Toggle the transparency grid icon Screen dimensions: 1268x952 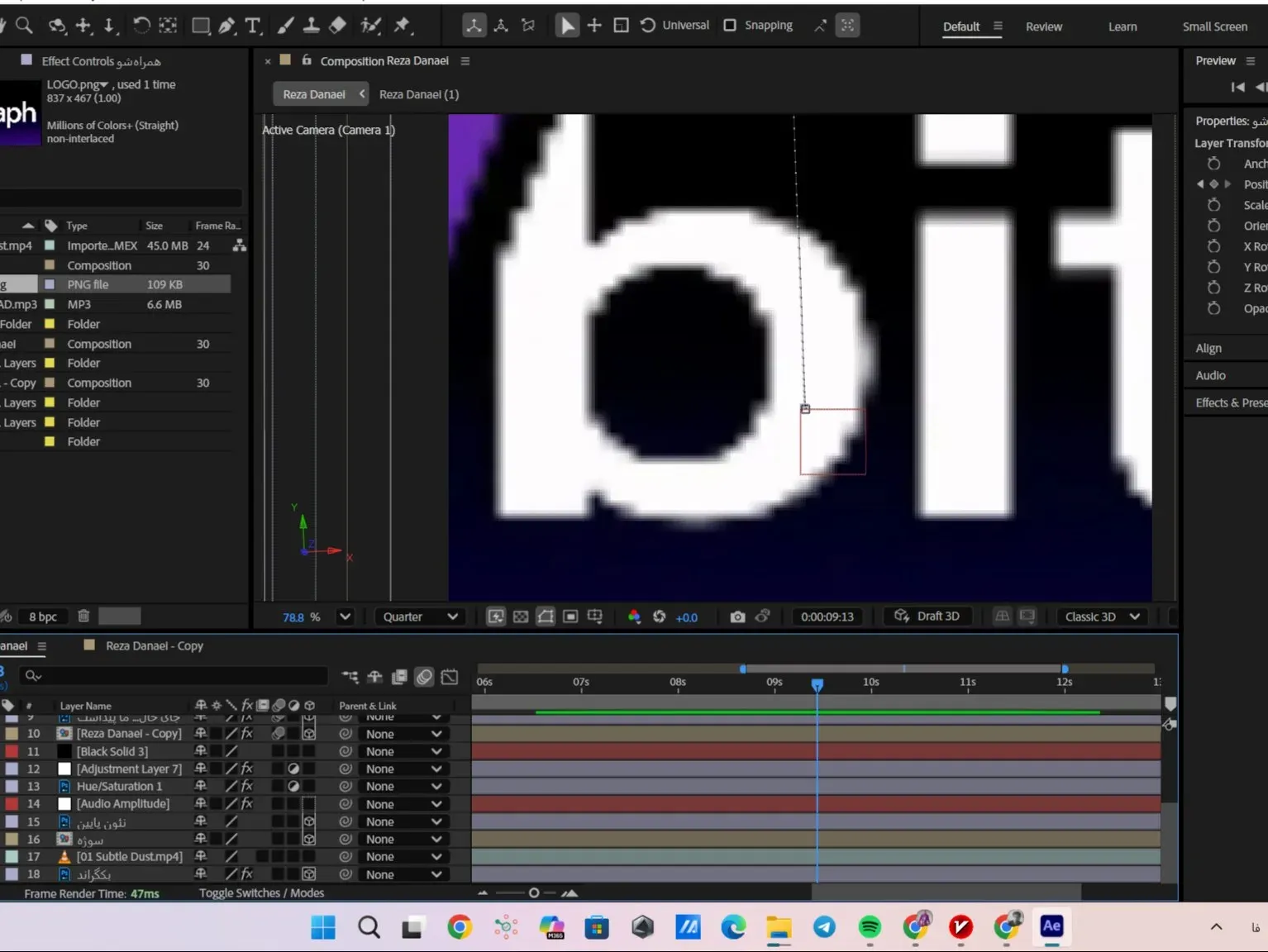pos(521,616)
